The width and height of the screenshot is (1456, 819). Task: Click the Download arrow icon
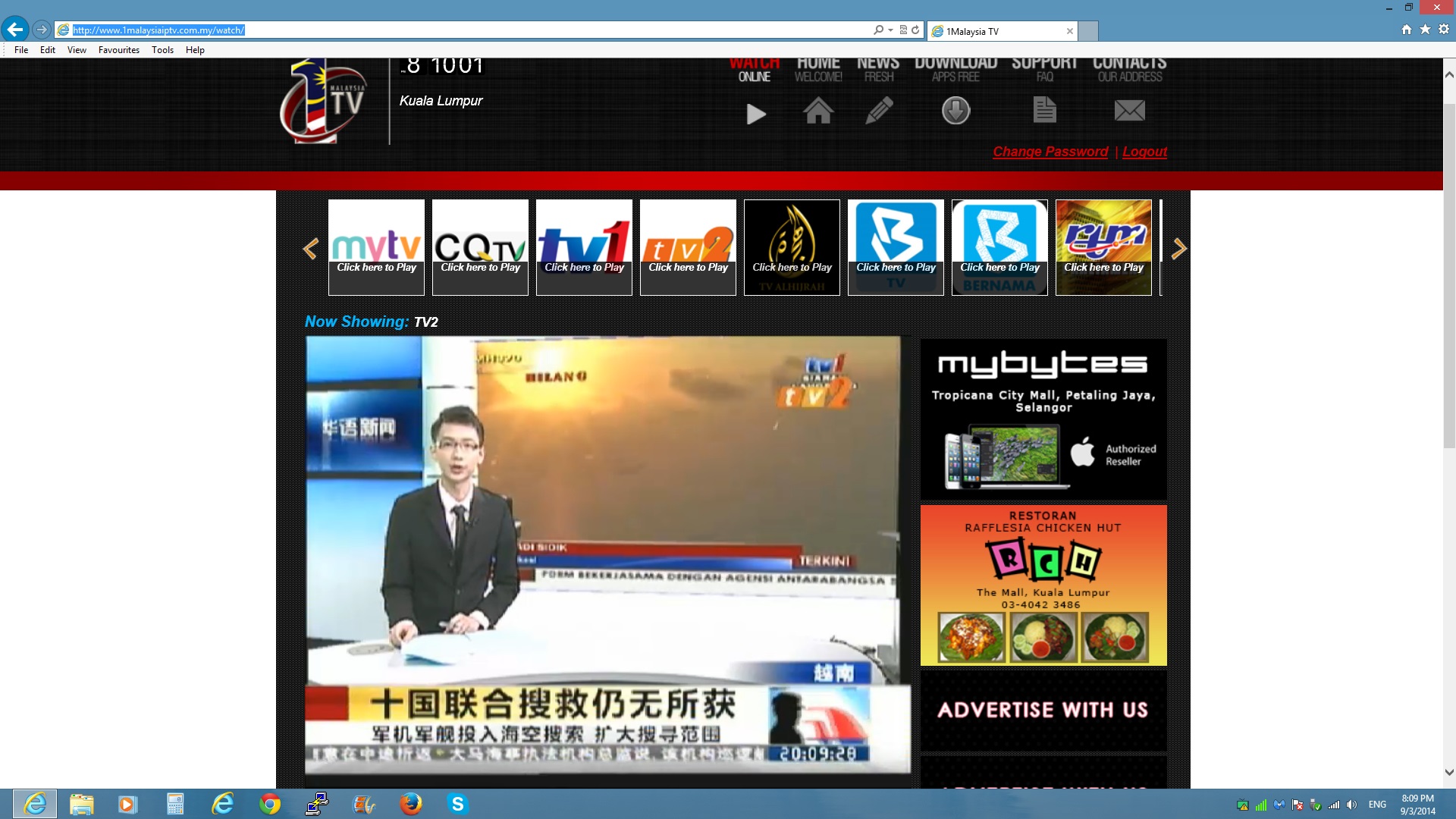[x=955, y=111]
